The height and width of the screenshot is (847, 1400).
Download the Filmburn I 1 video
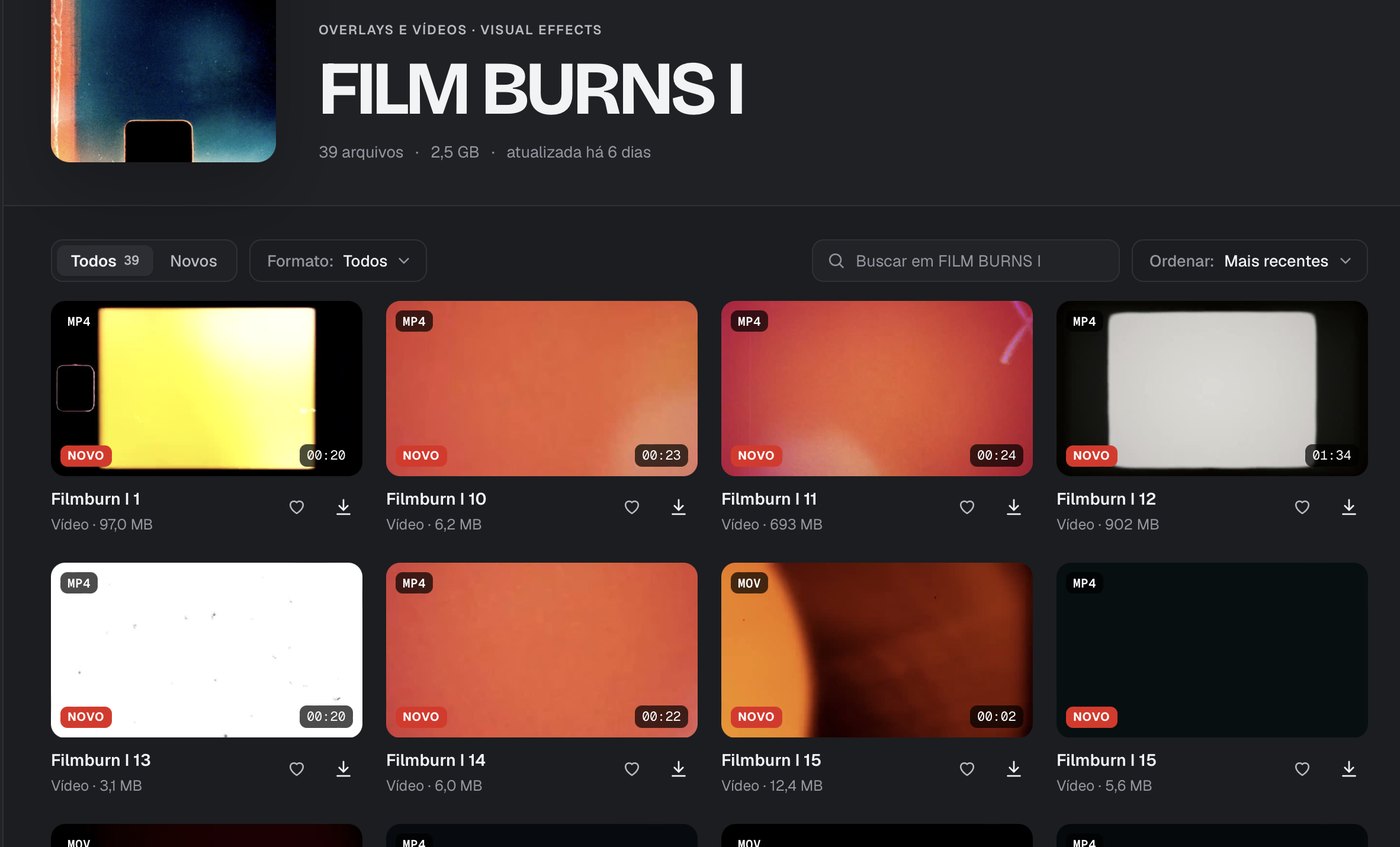[343, 507]
